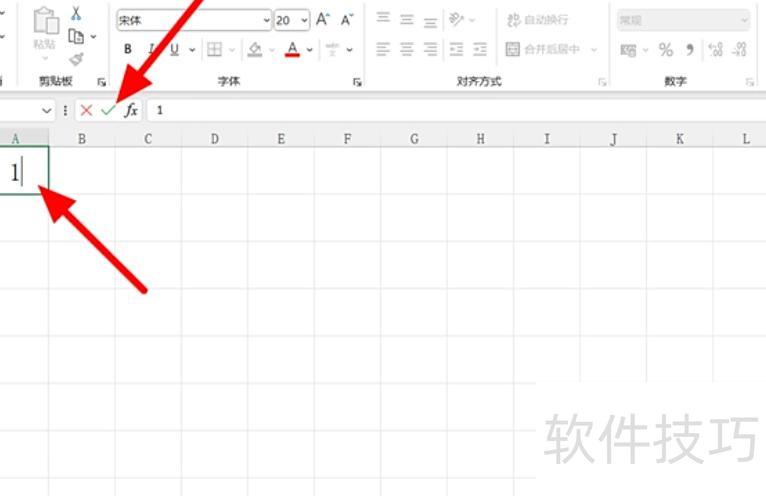
Task: Center text horizontally
Action: pos(406,49)
